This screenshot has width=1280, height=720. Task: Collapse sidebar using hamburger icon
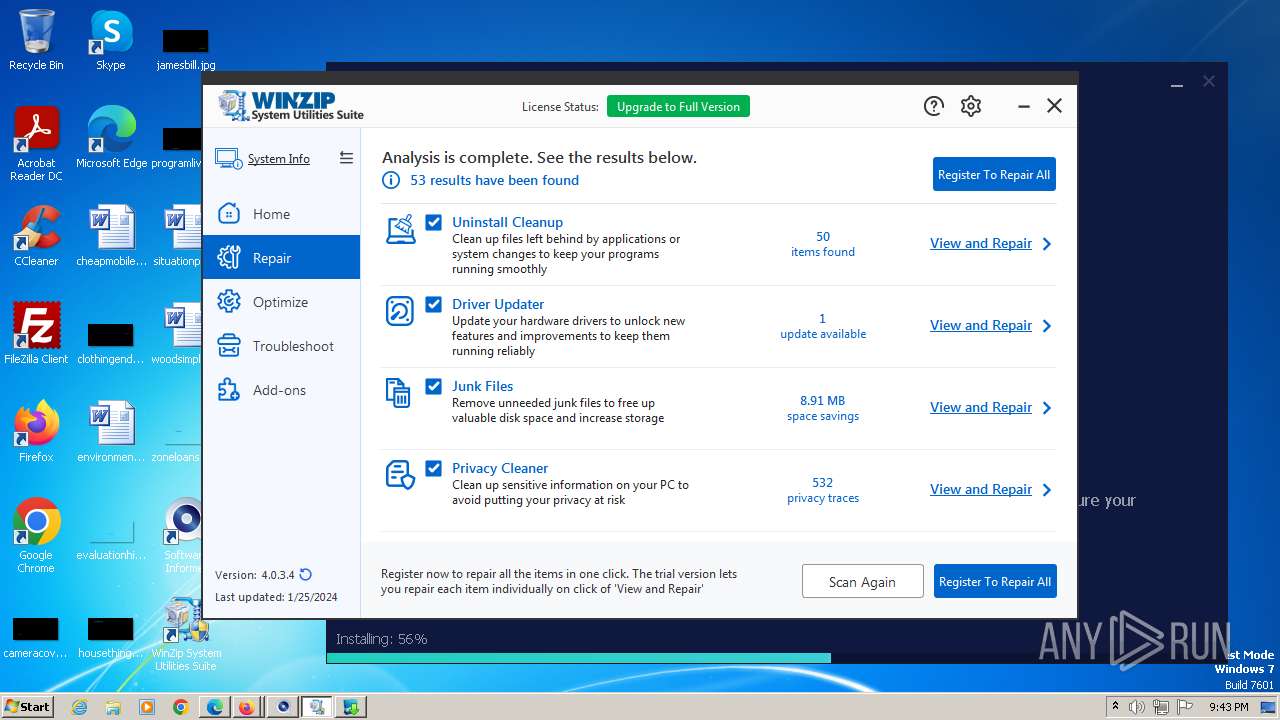point(346,158)
